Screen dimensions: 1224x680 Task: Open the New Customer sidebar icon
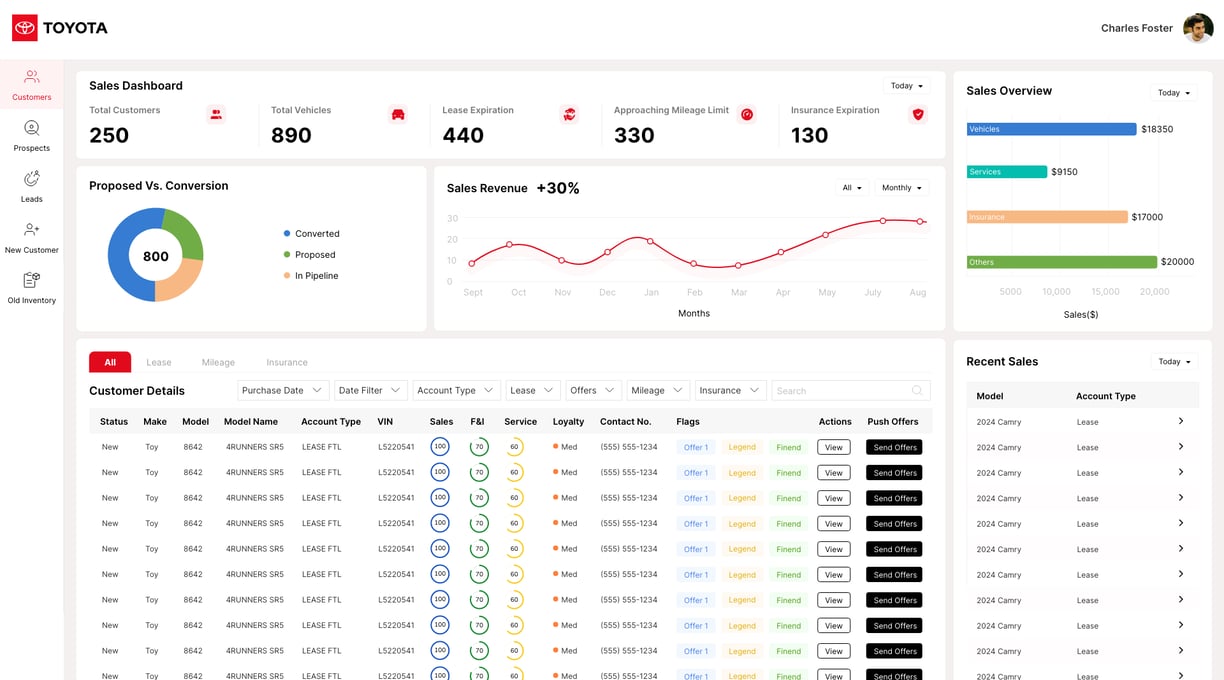point(31,230)
